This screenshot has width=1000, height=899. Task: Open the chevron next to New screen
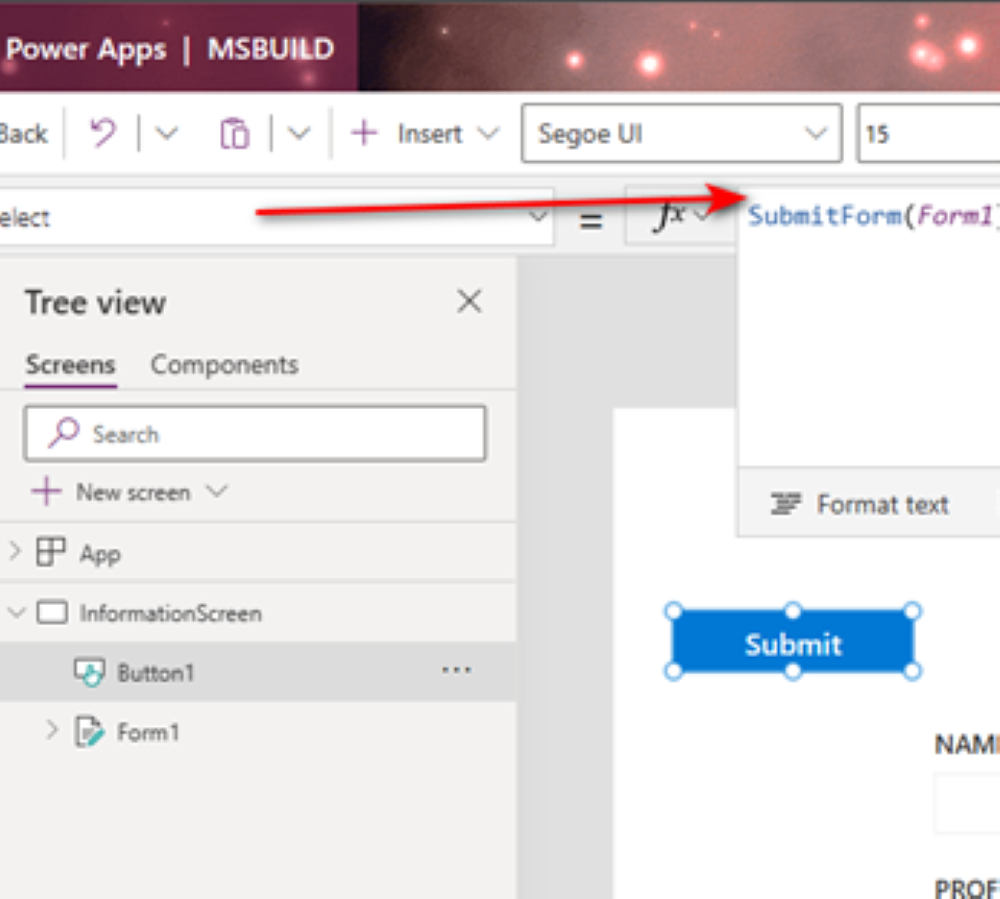click(x=216, y=491)
